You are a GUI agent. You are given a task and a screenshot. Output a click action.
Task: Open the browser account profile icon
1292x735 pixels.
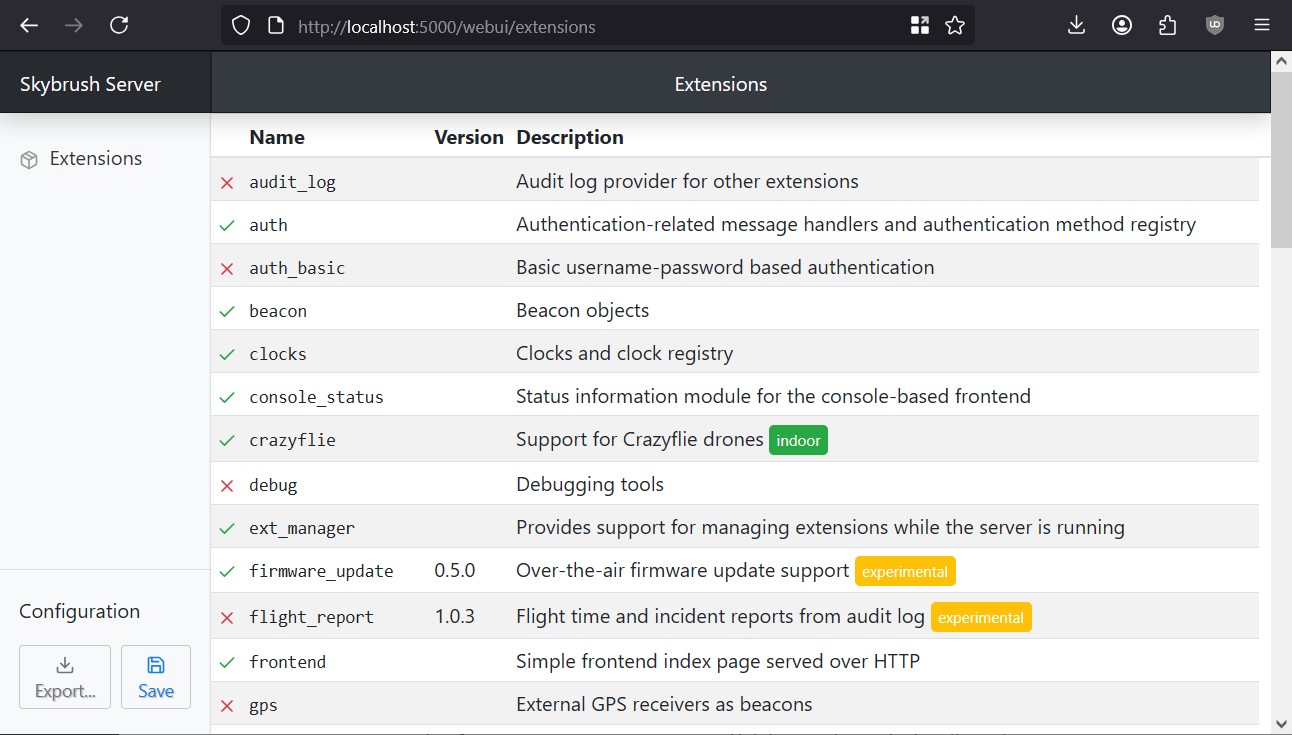click(1122, 26)
